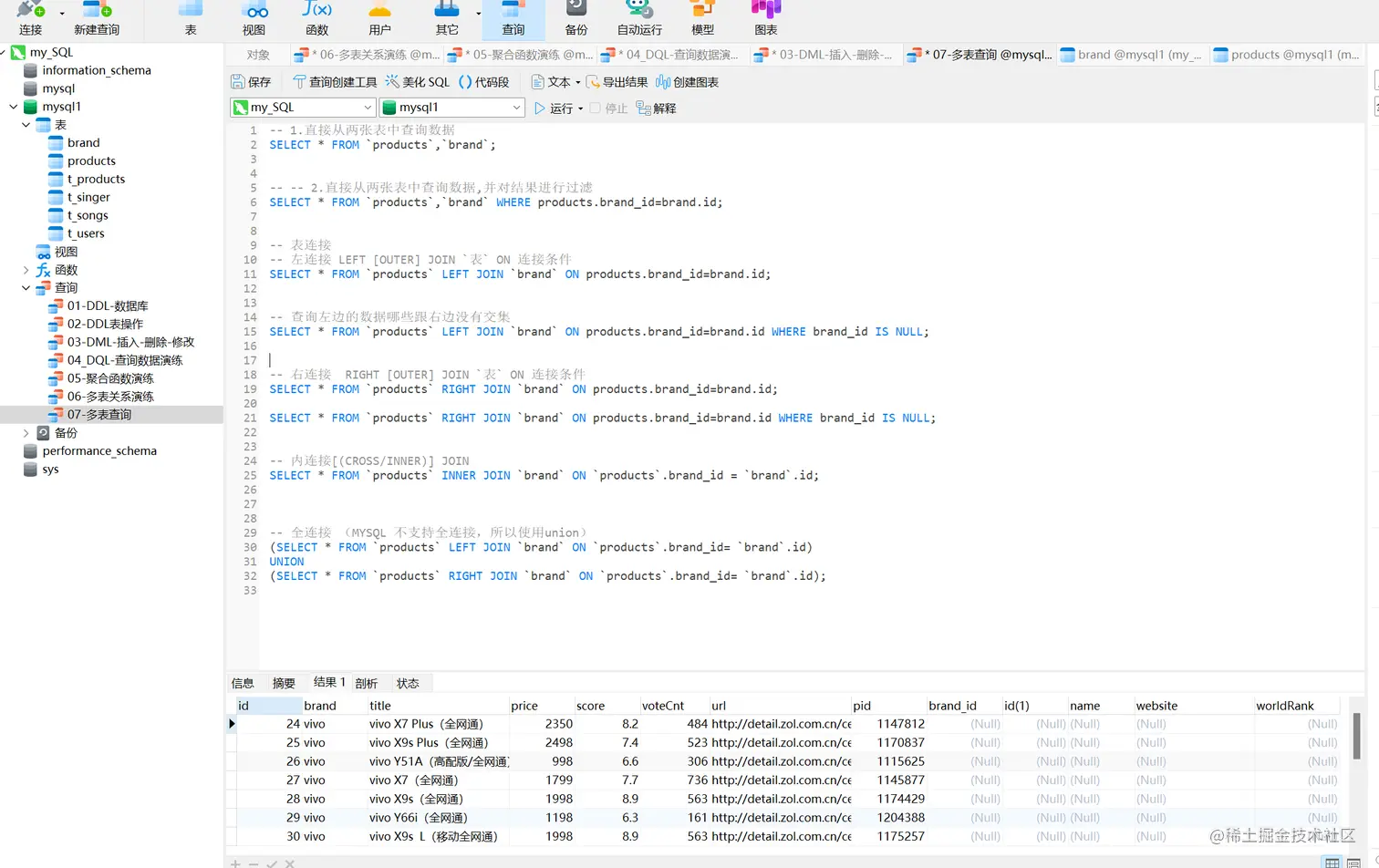Screen dimensions: 1379x868
Task: Click the 解释 (Explain) button
Action: 656,108
